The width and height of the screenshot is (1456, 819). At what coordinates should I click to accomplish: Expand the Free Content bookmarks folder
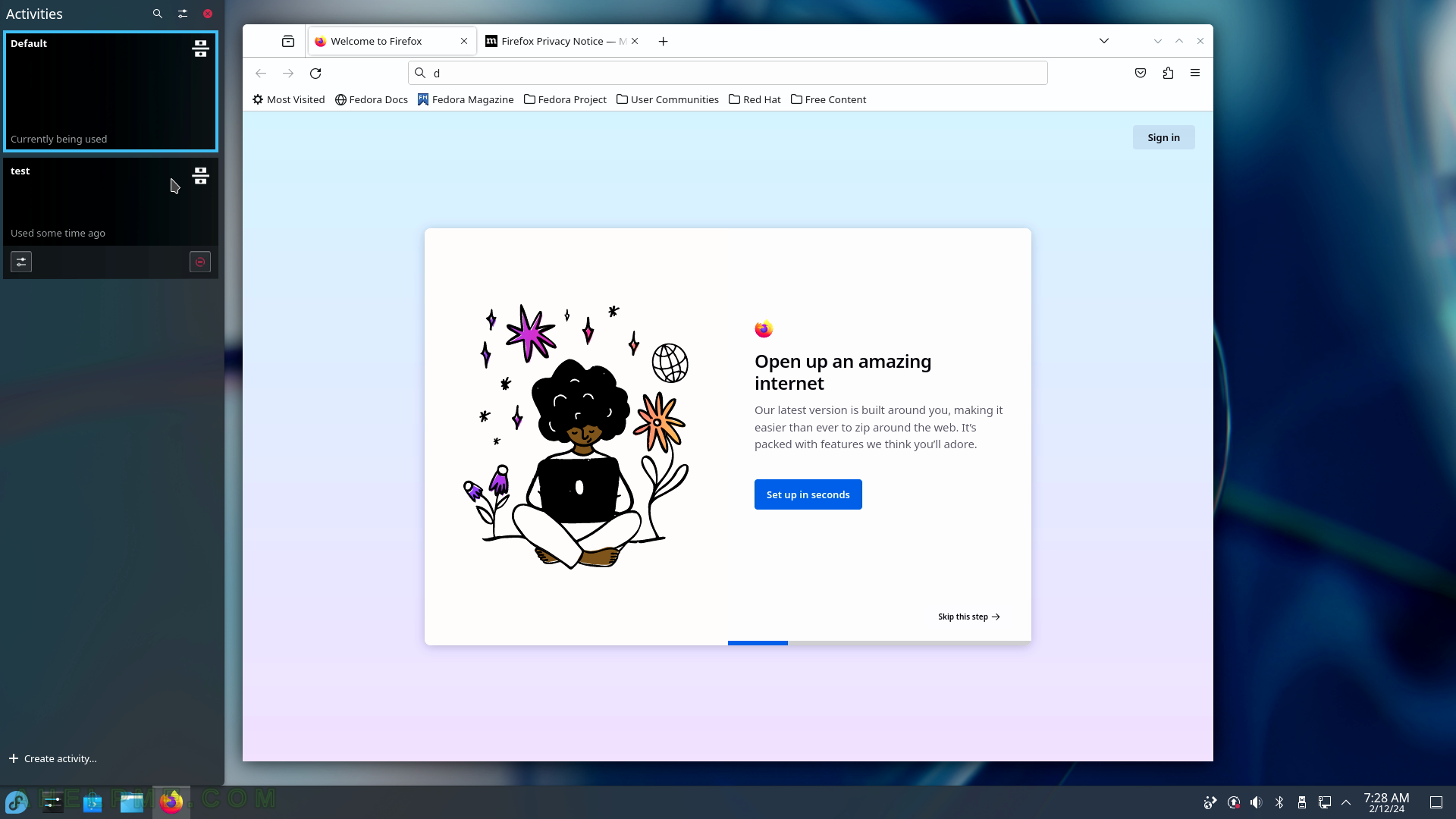pos(828,99)
